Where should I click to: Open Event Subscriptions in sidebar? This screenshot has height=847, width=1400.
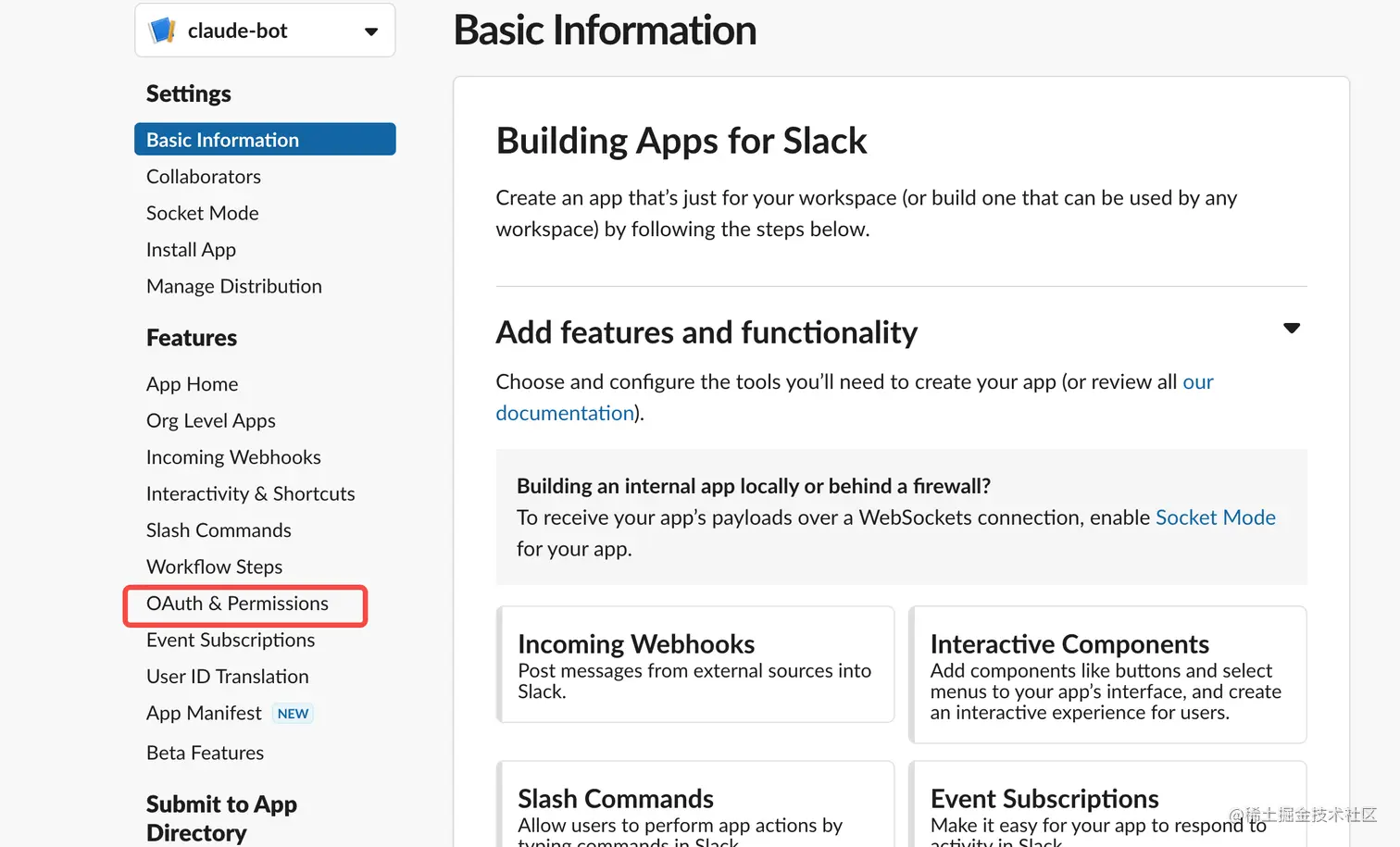pyautogui.click(x=231, y=641)
